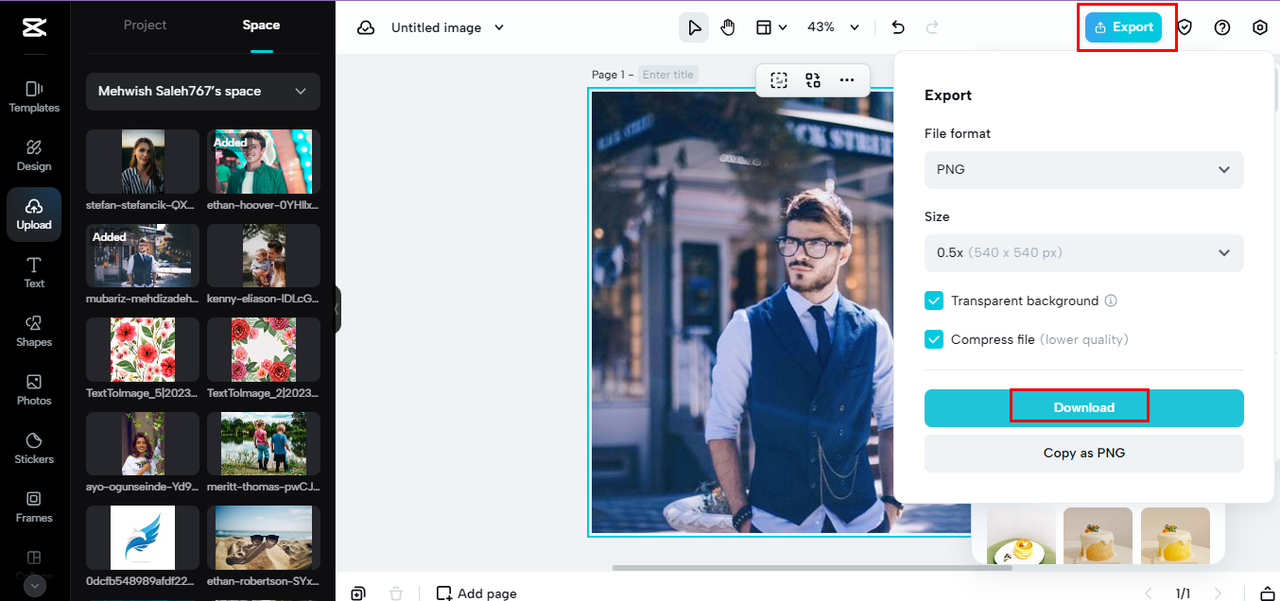This screenshot has height=601, width=1280.
Task: Open the shield privacy icon
Action: click(x=1185, y=27)
